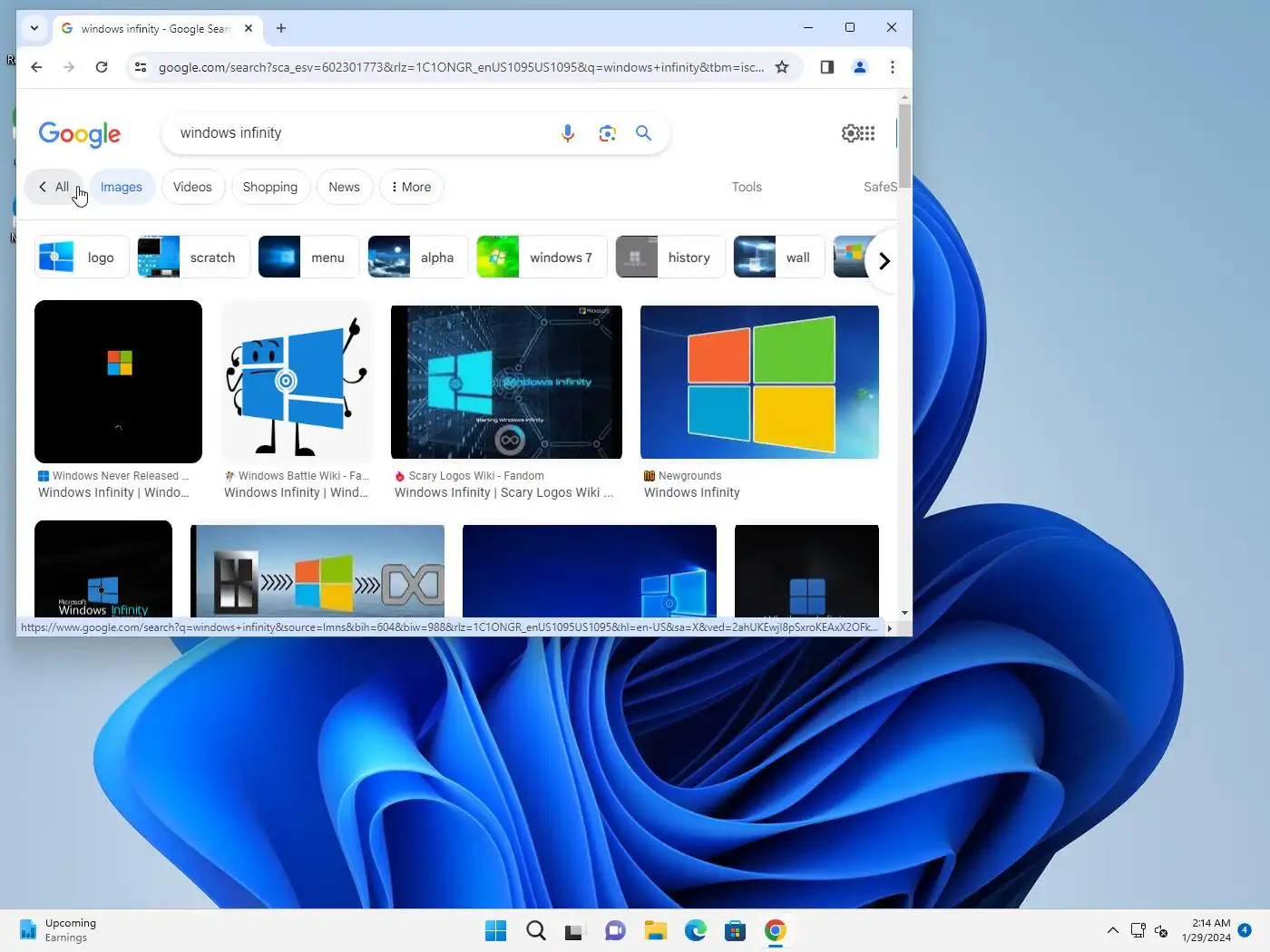Screen dimensions: 1270x952
Task: Open a new tab with plus button
Action: tap(281, 28)
